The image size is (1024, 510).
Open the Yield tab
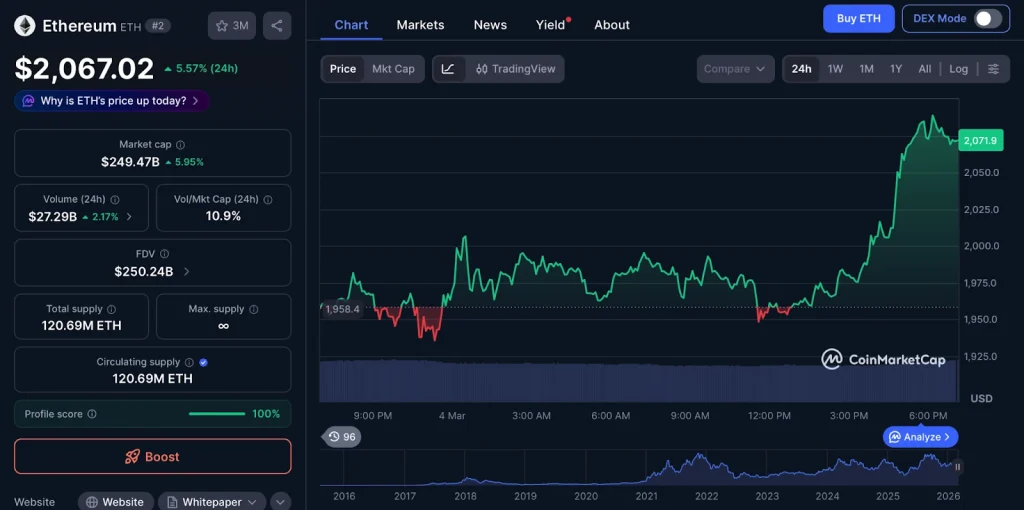551,25
